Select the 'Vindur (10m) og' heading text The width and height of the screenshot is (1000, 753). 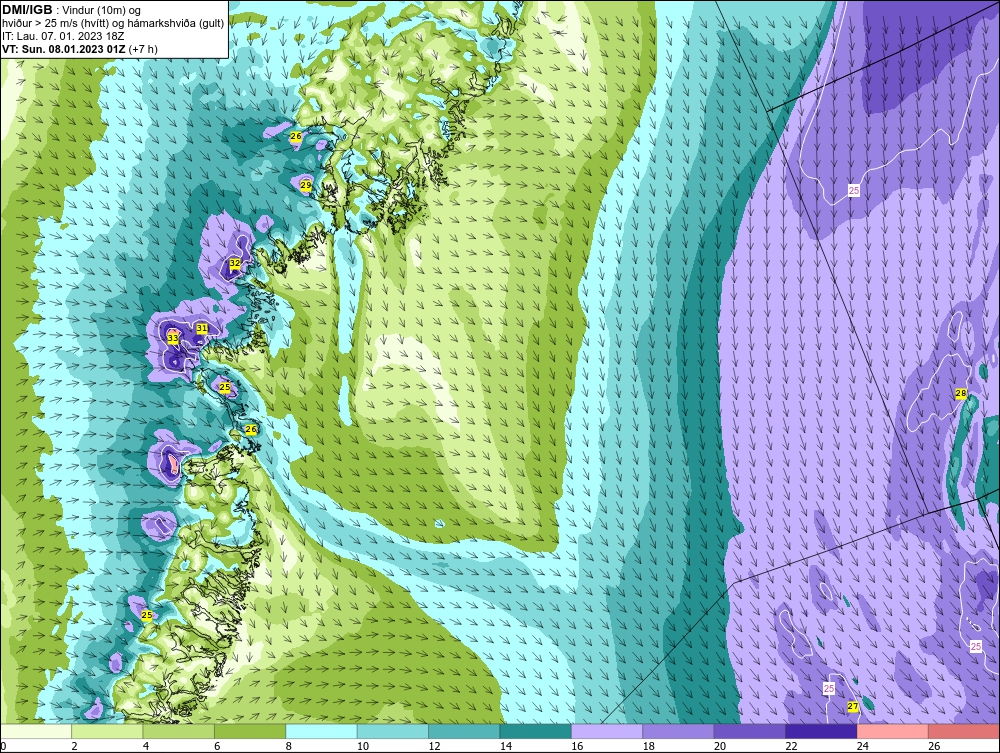102,10
